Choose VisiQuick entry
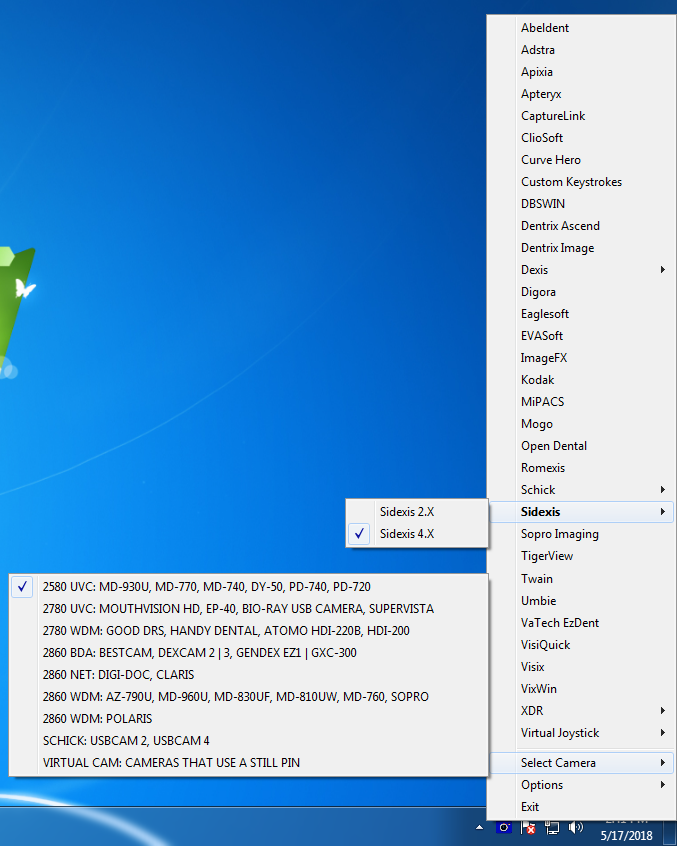The width and height of the screenshot is (677, 846). click(582, 645)
